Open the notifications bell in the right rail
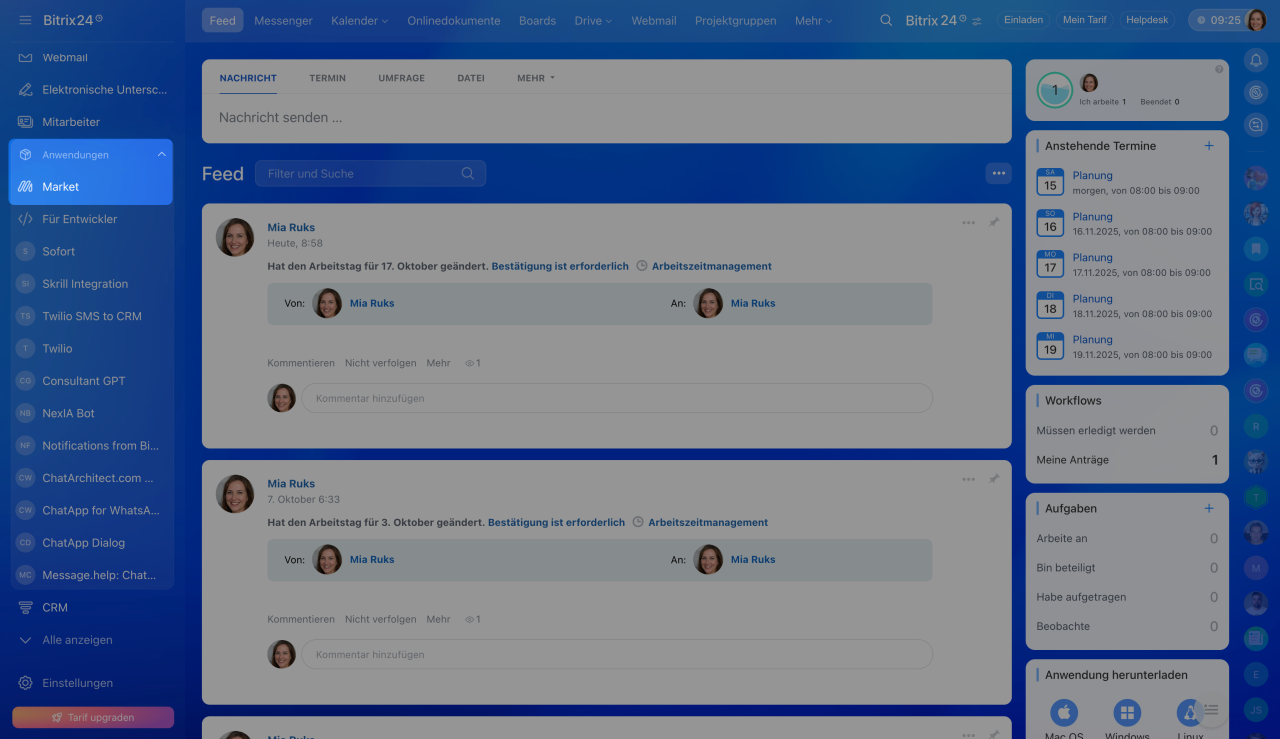Image resolution: width=1280 pixels, height=739 pixels. pyautogui.click(x=1256, y=60)
